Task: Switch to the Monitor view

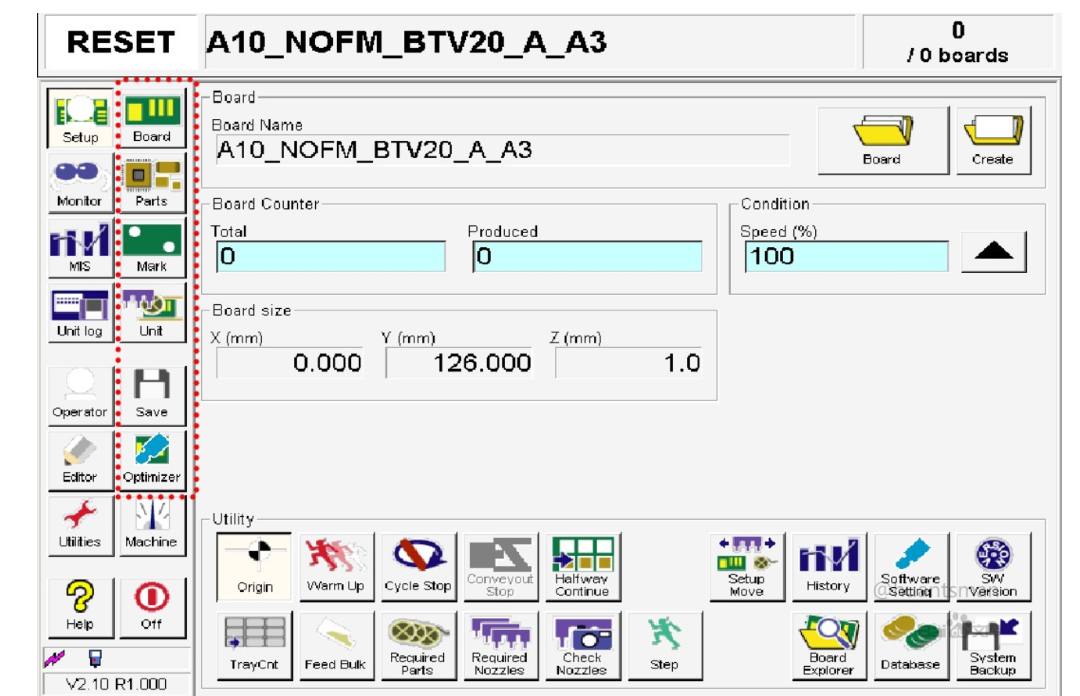Action: coord(79,182)
